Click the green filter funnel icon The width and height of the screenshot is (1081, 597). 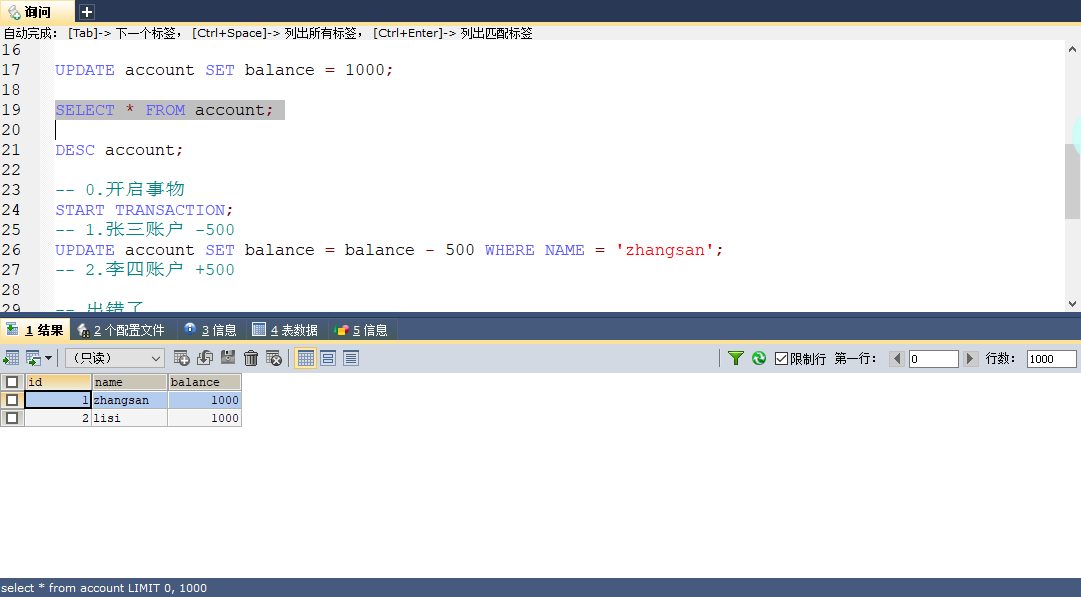(736, 358)
